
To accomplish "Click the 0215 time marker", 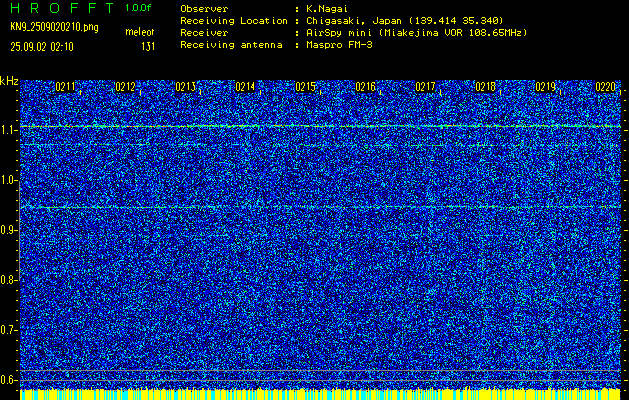I will 305,87.
